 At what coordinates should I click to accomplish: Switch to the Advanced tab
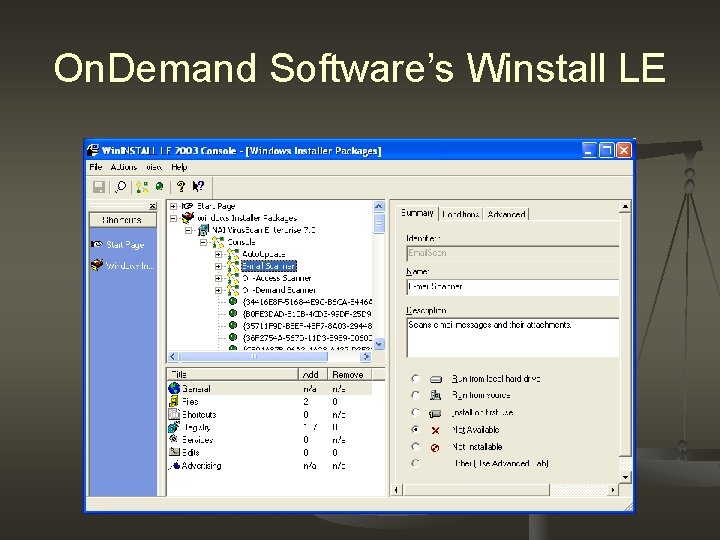point(506,214)
